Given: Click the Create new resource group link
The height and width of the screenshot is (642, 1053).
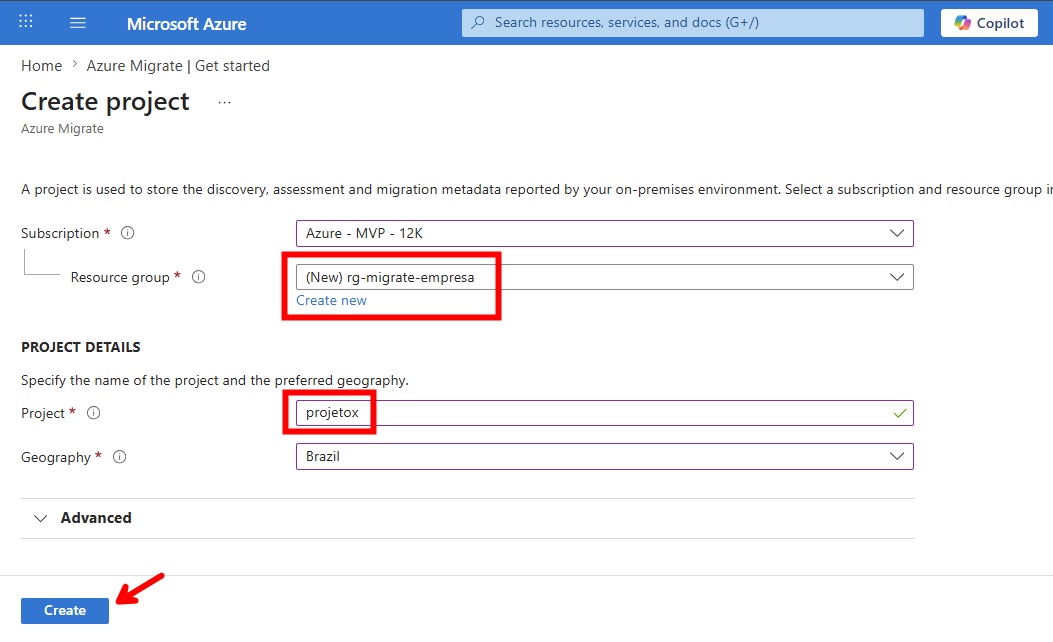Looking at the screenshot, I should pyautogui.click(x=332, y=301).
